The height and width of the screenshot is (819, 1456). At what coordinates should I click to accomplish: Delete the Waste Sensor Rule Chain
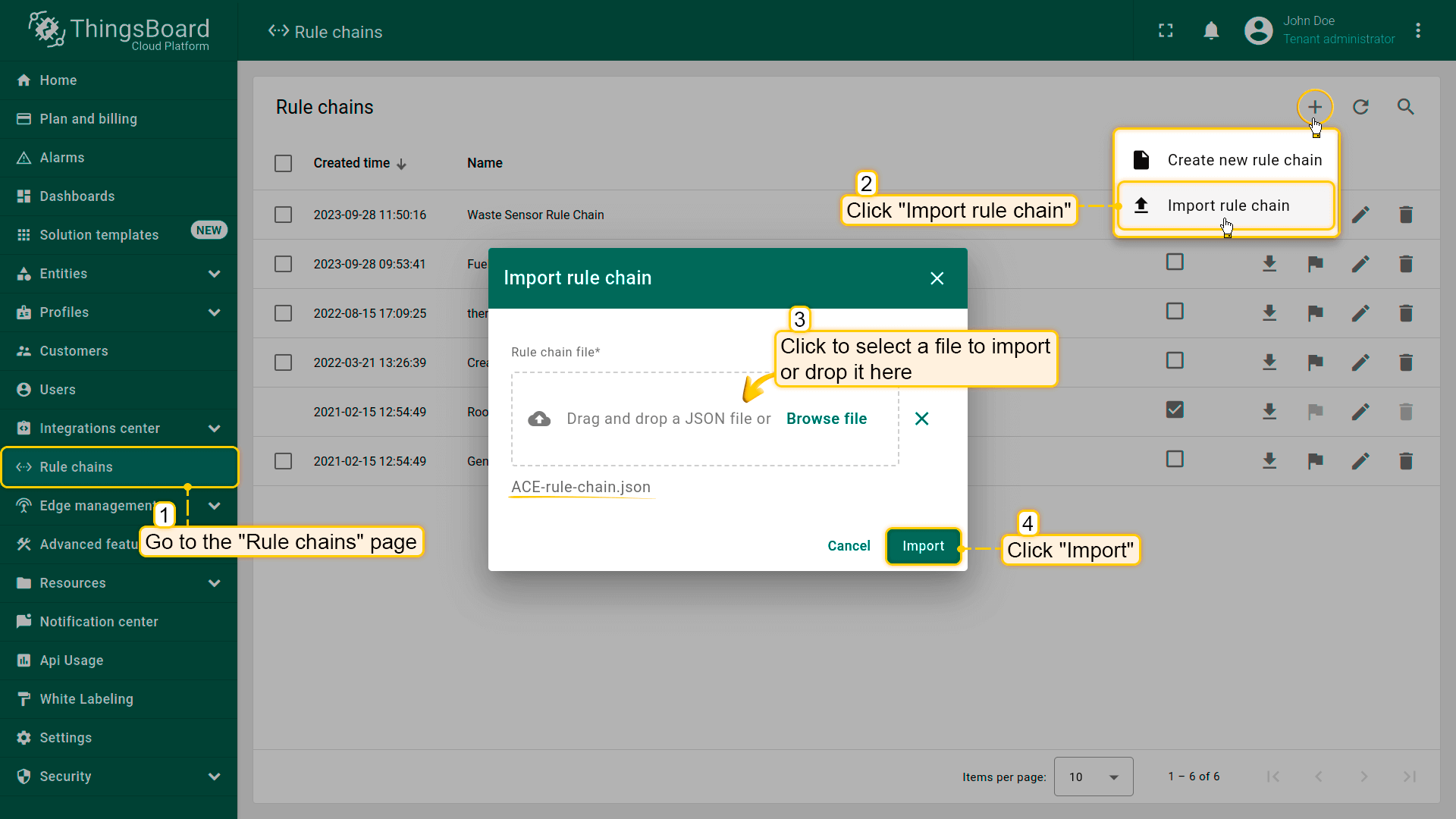click(x=1405, y=215)
